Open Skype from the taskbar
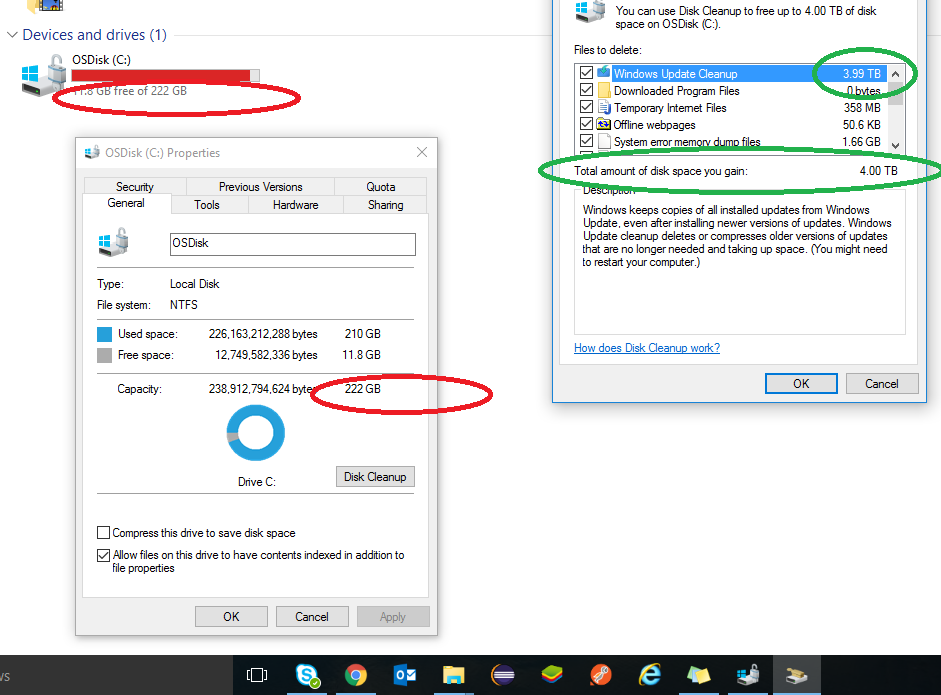Viewport: 941px width, 695px height. [x=307, y=675]
